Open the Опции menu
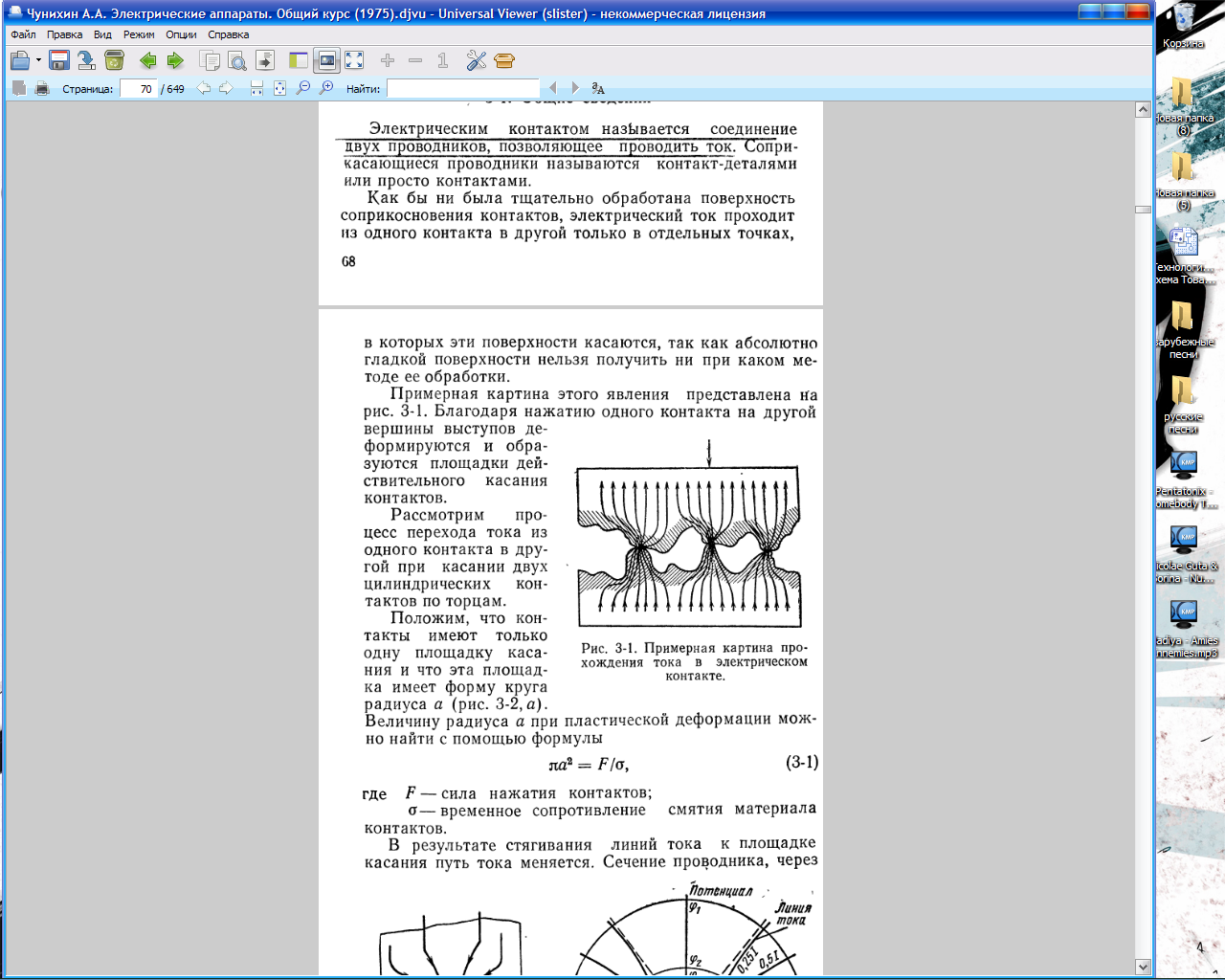 tap(181, 34)
